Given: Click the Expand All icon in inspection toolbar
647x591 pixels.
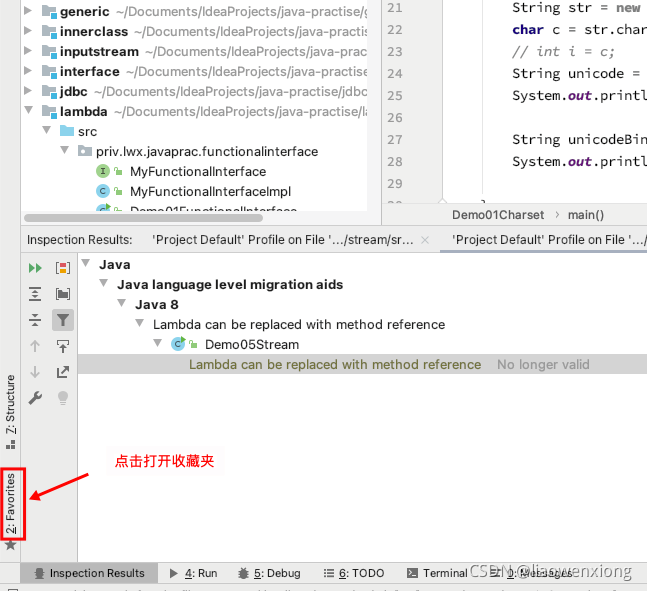Looking at the screenshot, I should pyautogui.click(x=35, y=294).
